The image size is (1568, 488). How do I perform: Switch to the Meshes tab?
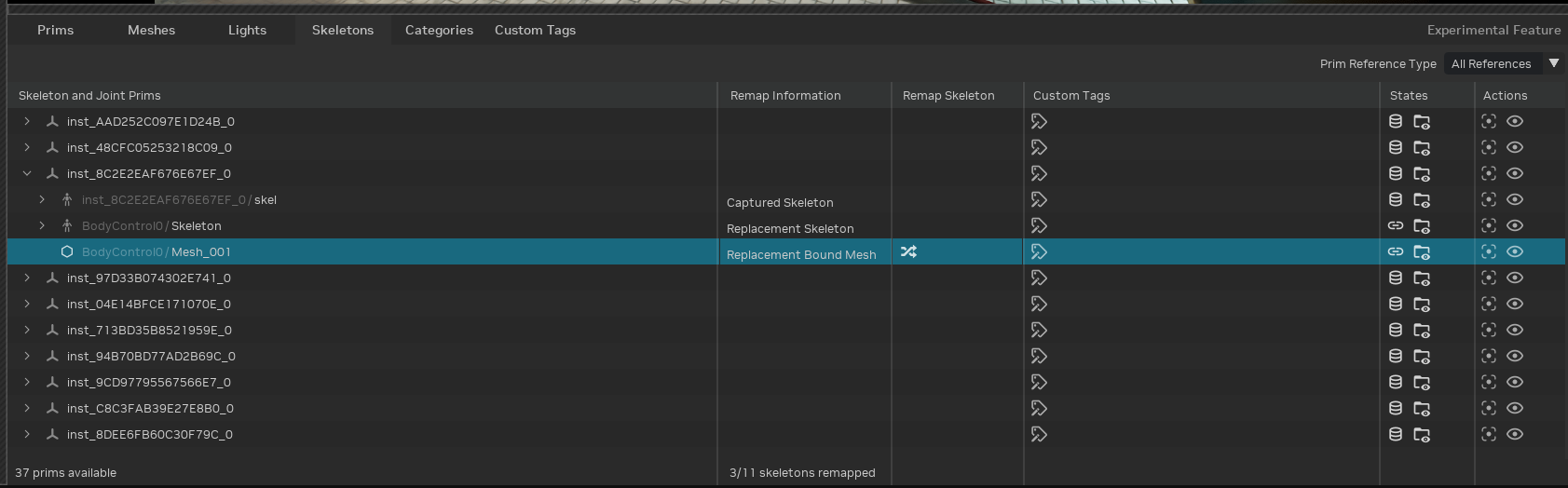coord(151,30)
